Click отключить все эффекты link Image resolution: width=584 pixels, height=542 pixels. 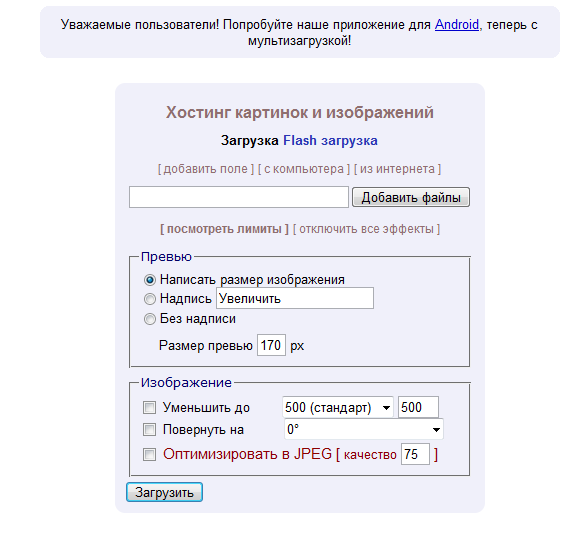tap(366, 229)
